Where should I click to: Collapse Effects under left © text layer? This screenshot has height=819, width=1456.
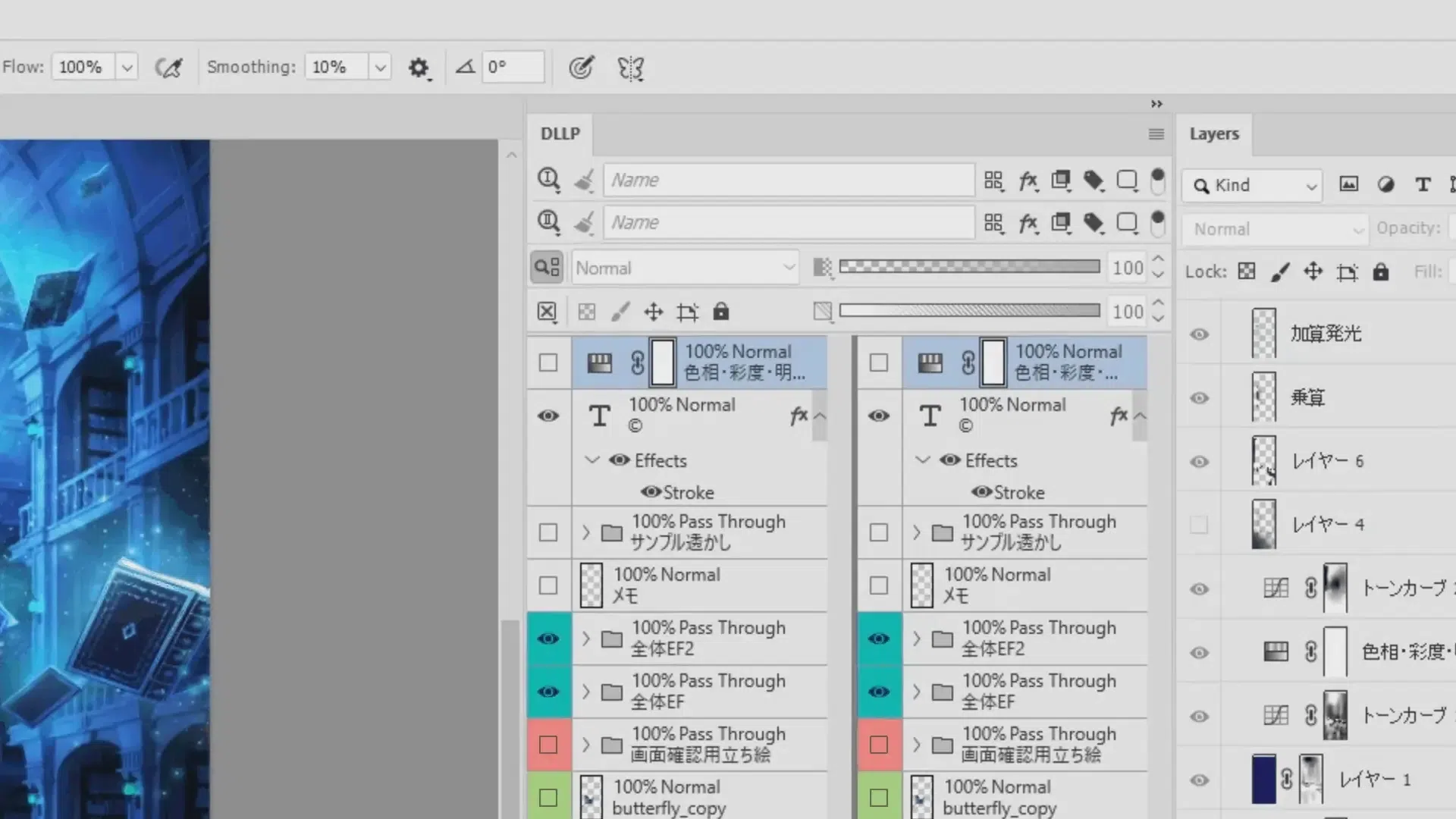tap(592, 460)
